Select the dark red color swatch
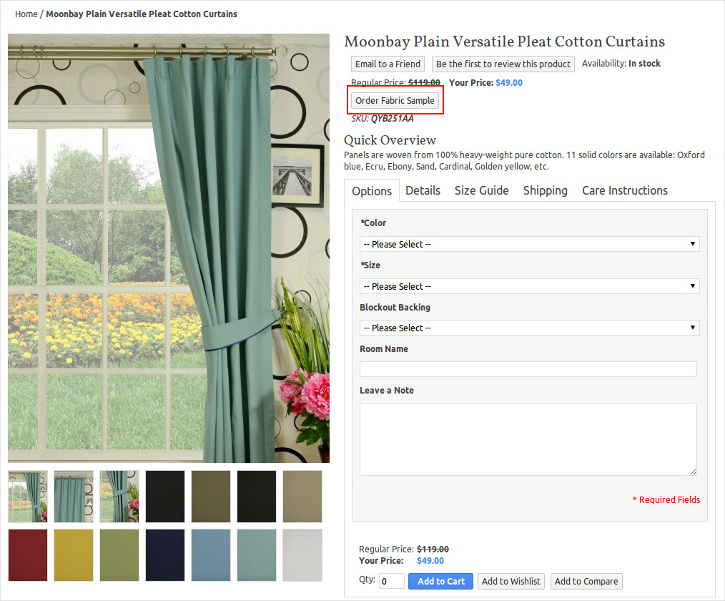 [28, 555]
